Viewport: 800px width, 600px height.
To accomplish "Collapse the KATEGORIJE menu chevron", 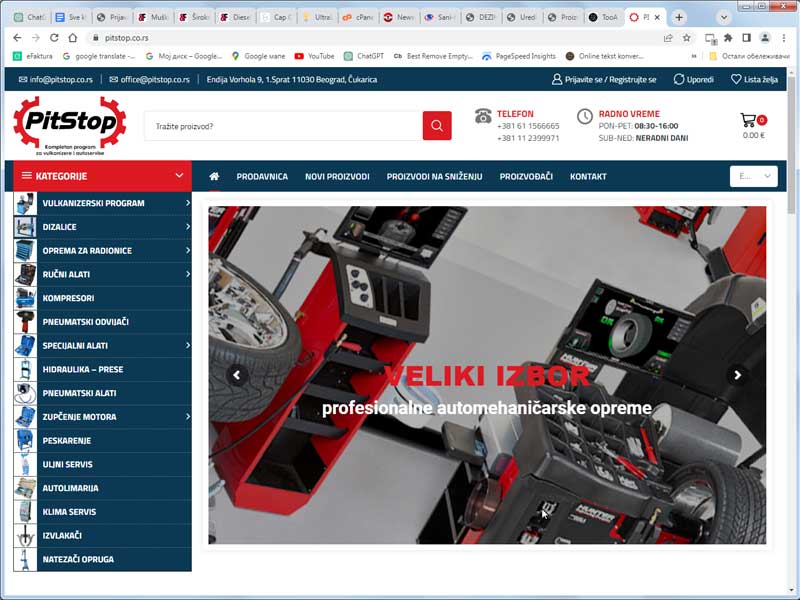I will click(180, 176).
